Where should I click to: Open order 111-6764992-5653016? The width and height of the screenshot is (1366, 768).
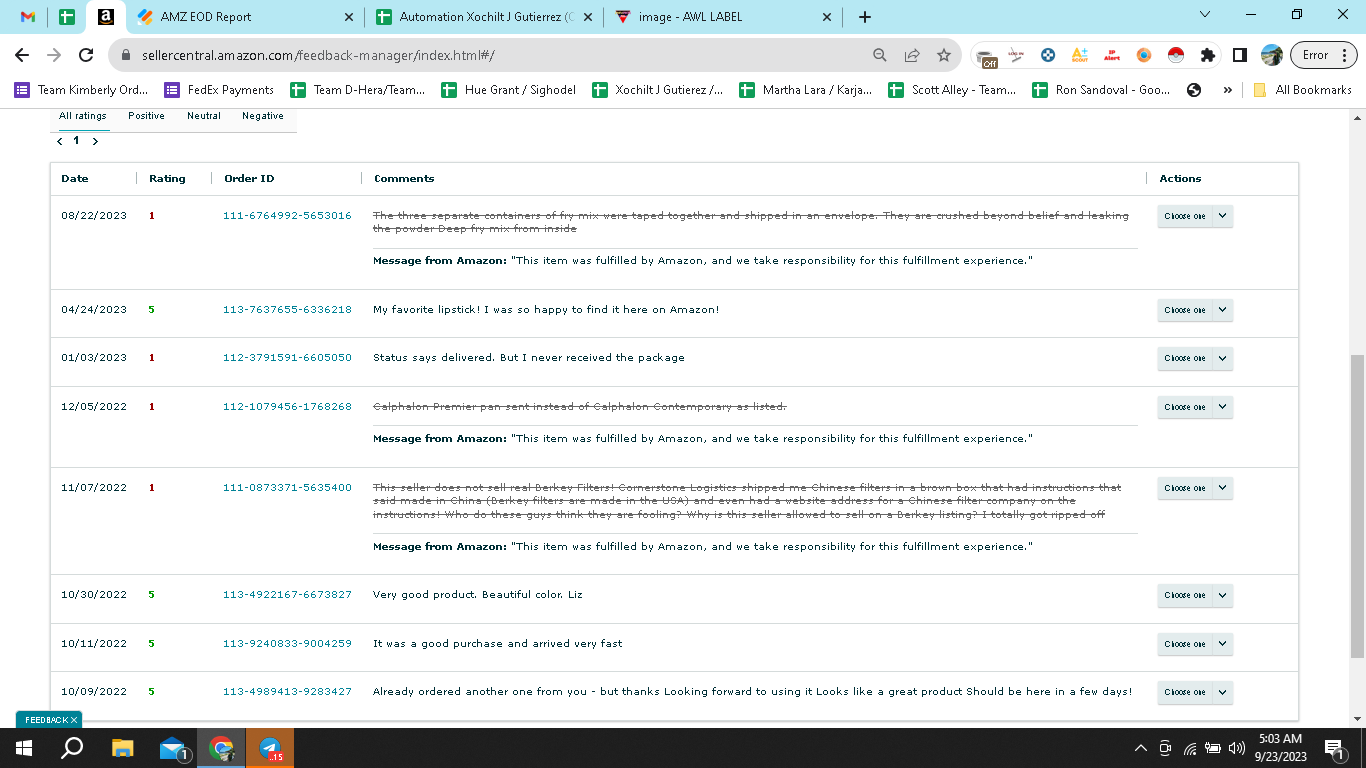tap(287, 216)
